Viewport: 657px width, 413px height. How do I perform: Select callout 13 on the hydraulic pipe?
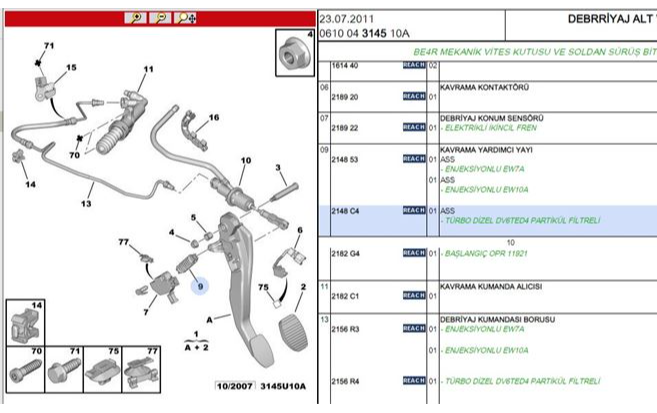point(86,204)
